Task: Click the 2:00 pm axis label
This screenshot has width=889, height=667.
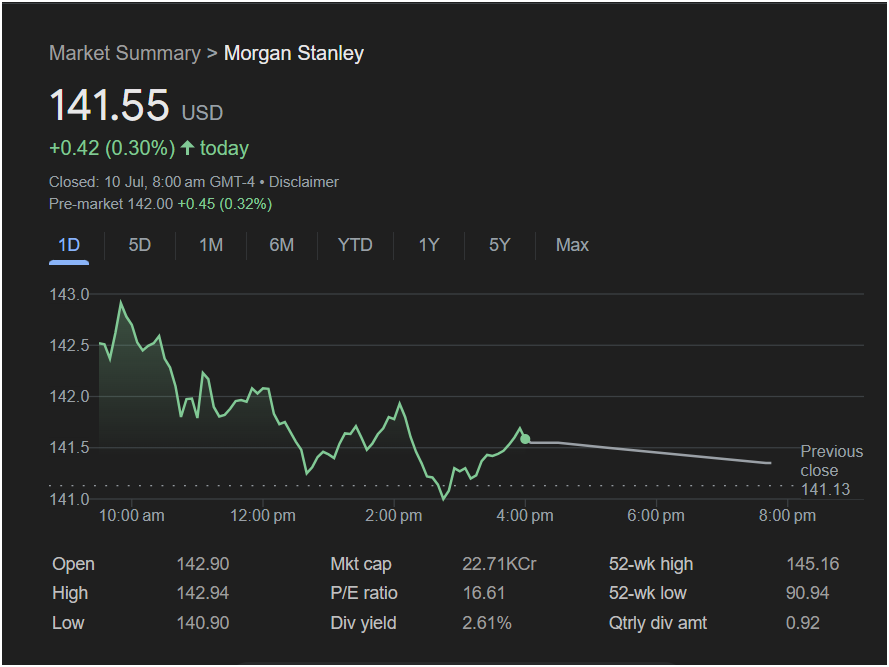Action: tap(393, 516)
